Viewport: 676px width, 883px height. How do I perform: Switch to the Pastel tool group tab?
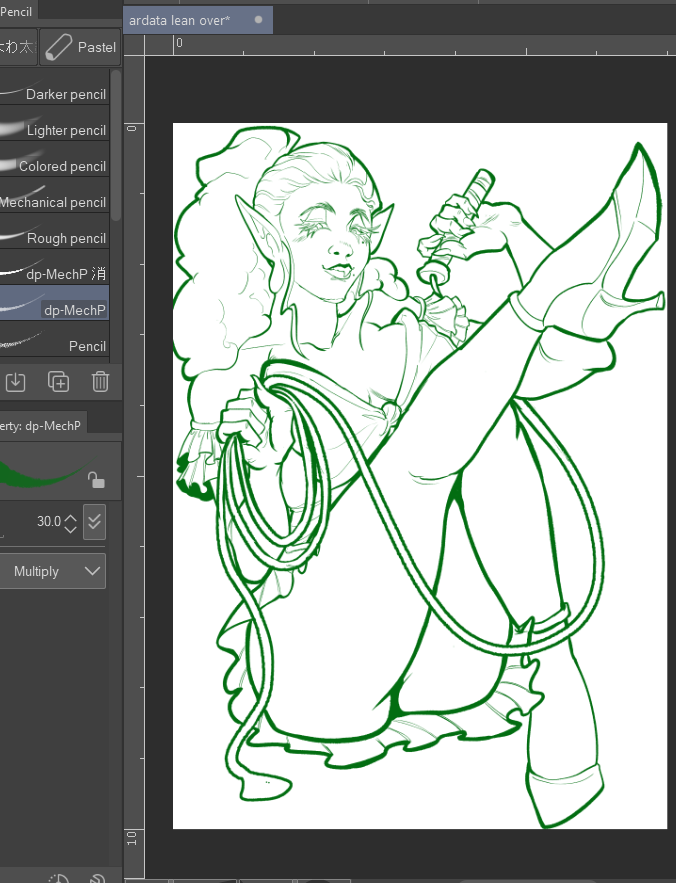click(x=80, y=47)
